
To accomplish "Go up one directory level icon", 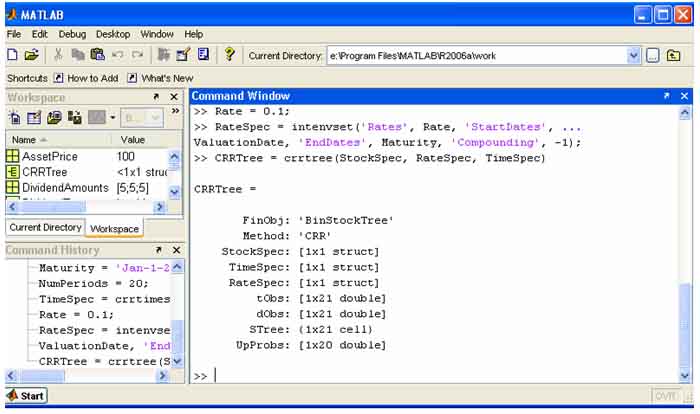I will (673, 56).
